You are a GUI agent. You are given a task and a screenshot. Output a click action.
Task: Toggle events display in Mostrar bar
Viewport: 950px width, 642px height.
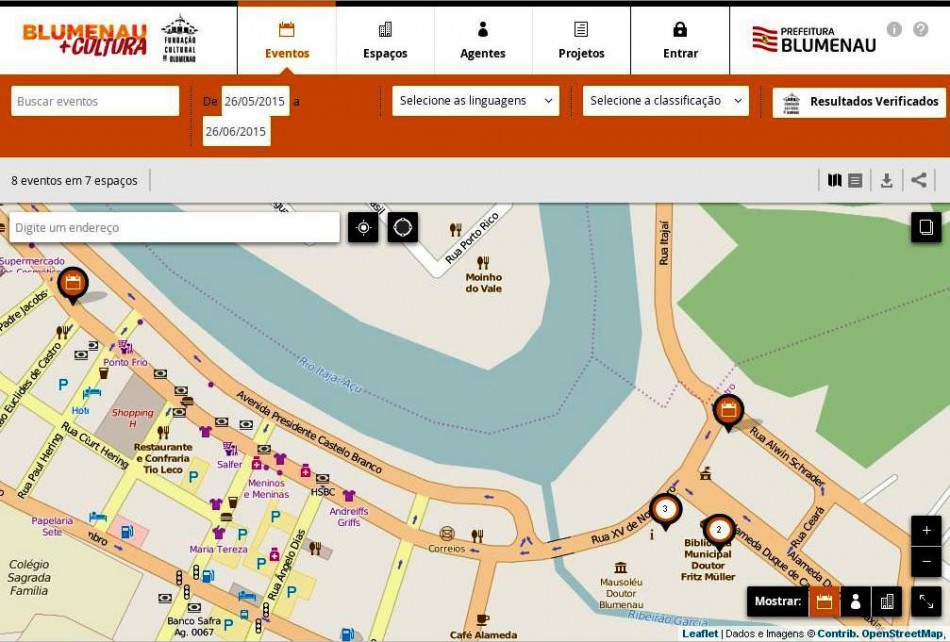click(824, 601)
